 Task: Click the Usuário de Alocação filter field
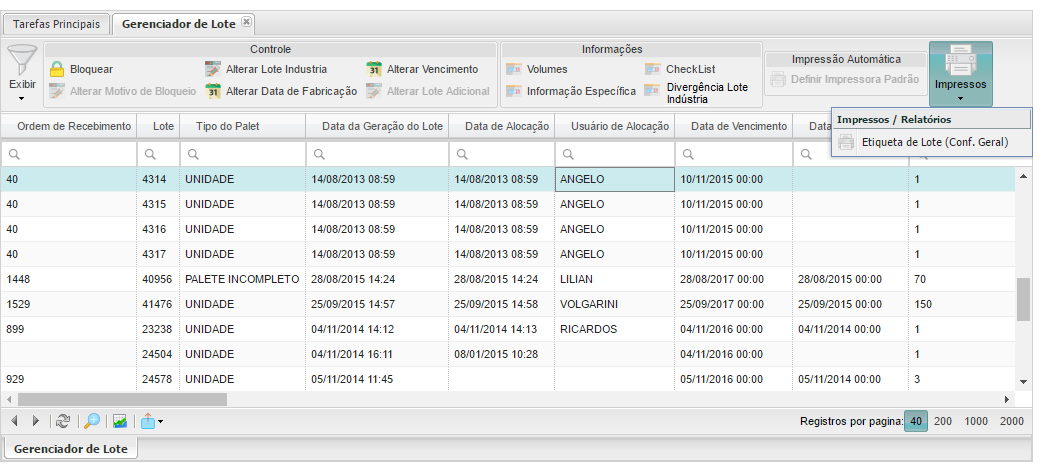pyautogui.click(x=615, y=154)
